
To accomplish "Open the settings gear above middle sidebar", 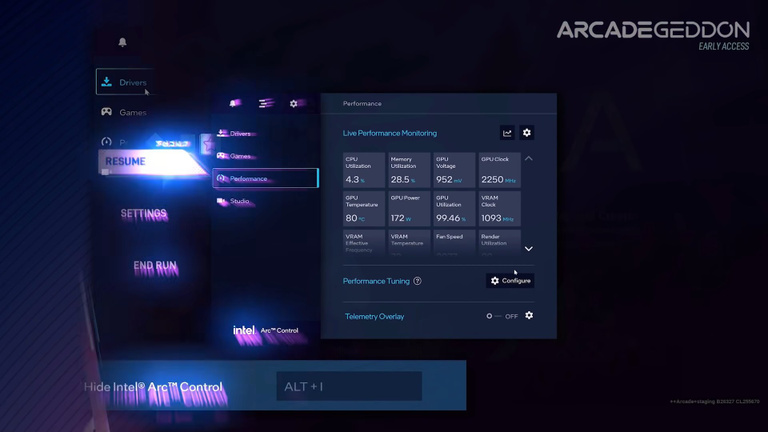I will click(294, 103).
